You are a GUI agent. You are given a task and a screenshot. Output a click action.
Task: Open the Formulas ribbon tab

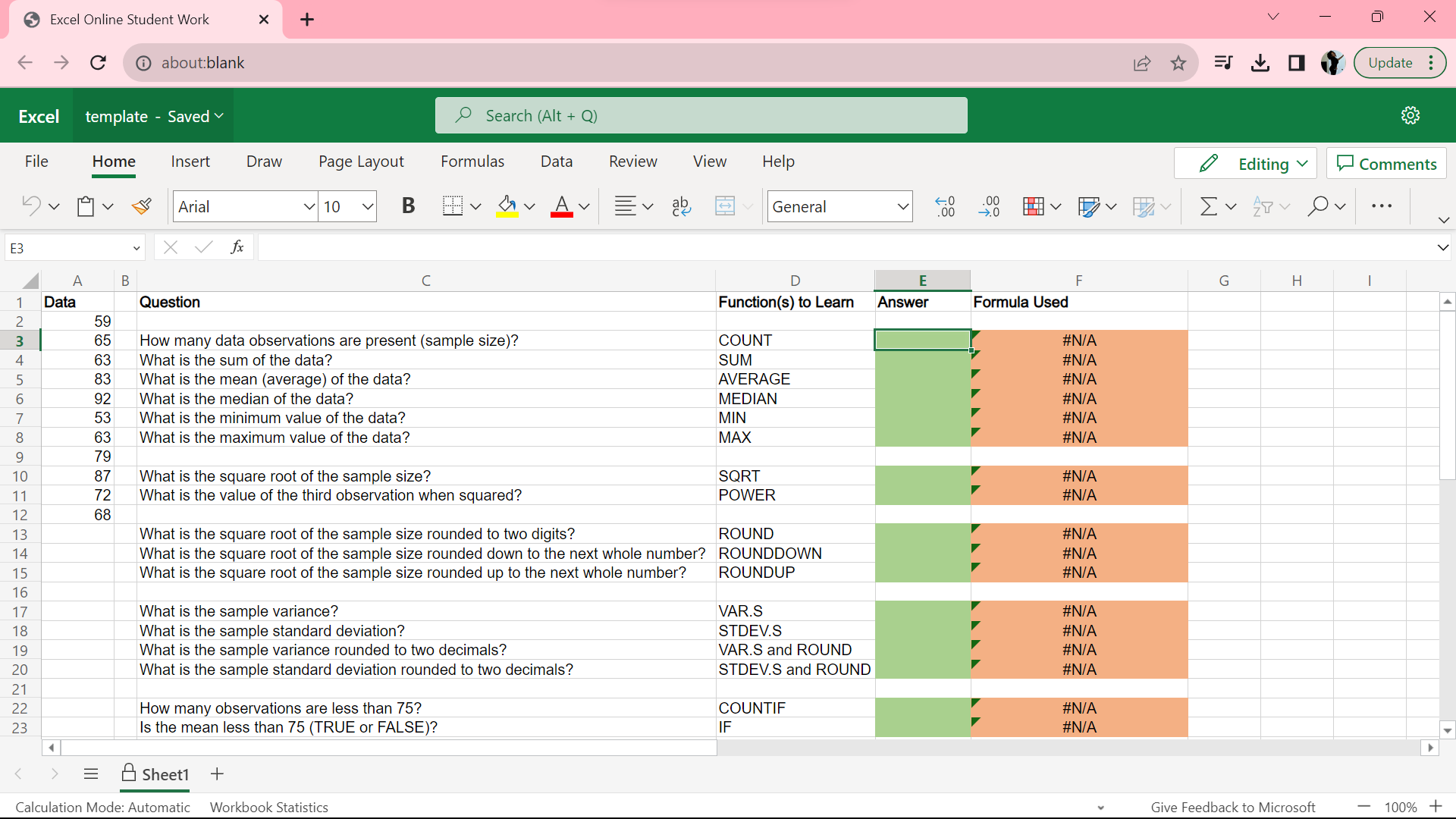(472, 162)
